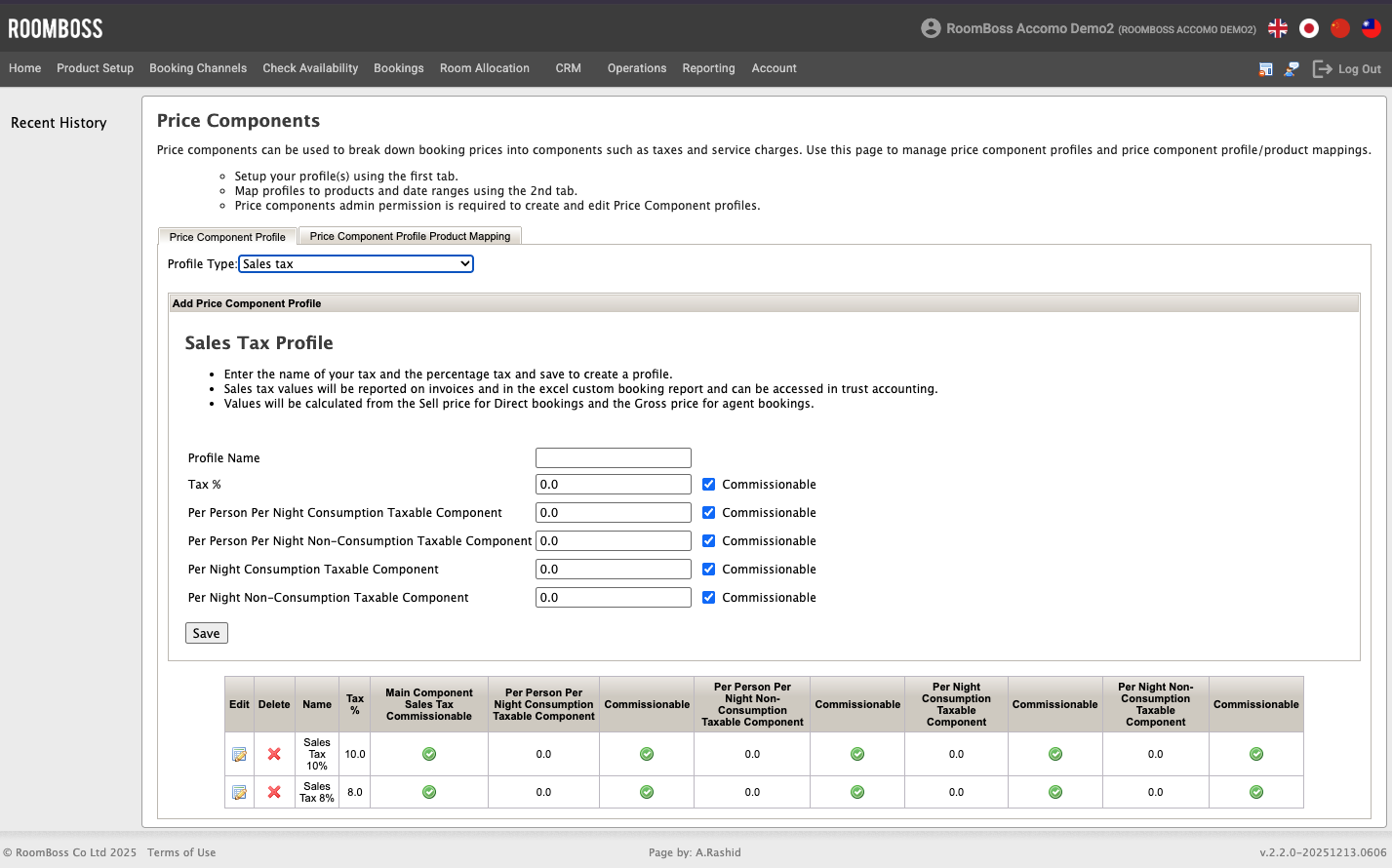The image size is (1392, 868).
Task: Click the user profile avatar icon
Action: click(x=931, y=28)
